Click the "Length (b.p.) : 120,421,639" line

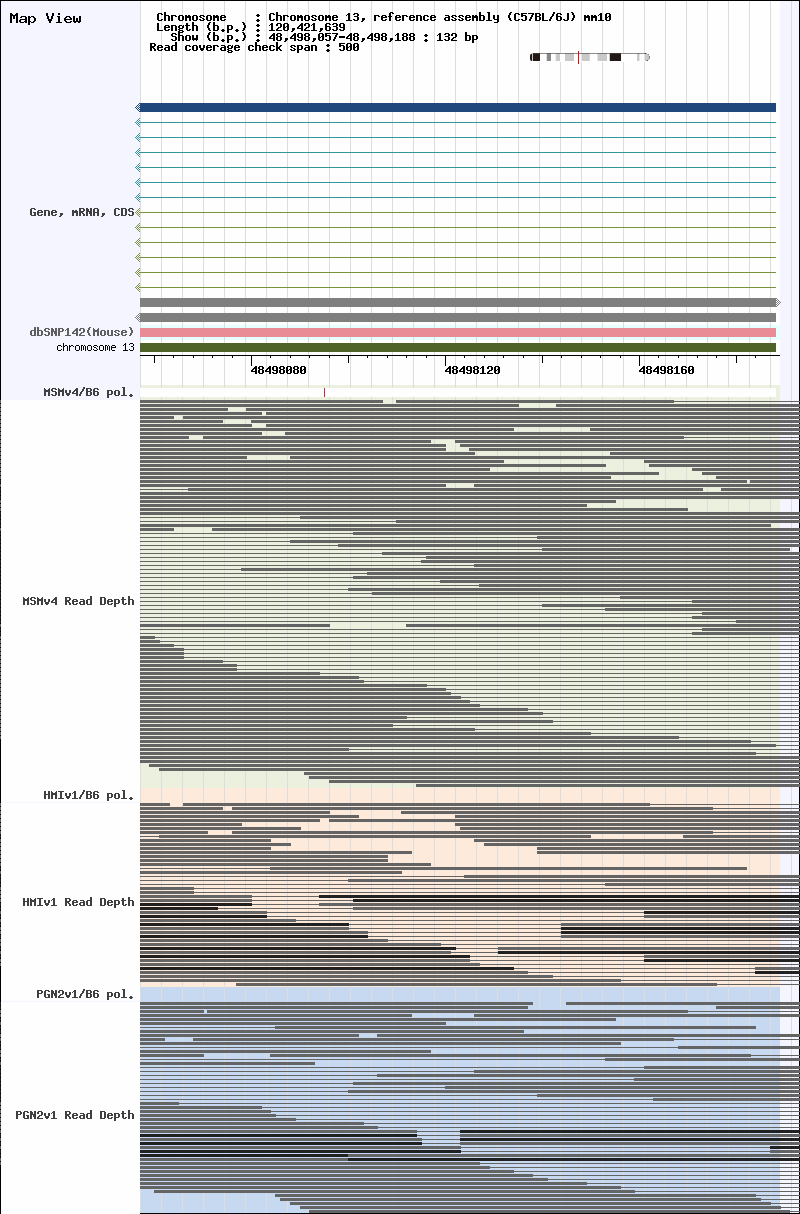[x=251, y=27]
